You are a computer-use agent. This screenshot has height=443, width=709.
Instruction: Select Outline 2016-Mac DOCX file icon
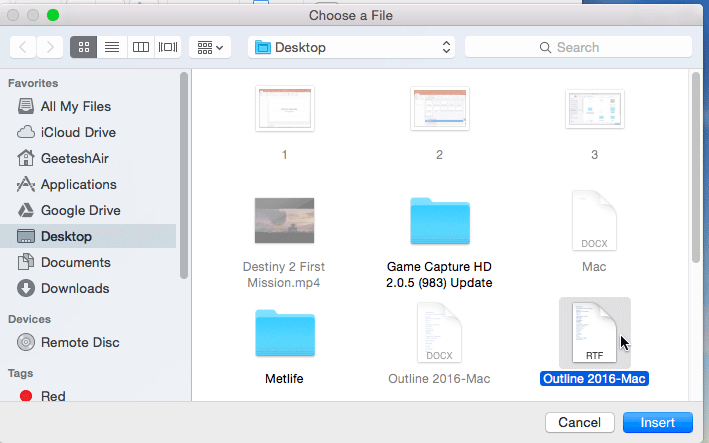tap(439, 333)
